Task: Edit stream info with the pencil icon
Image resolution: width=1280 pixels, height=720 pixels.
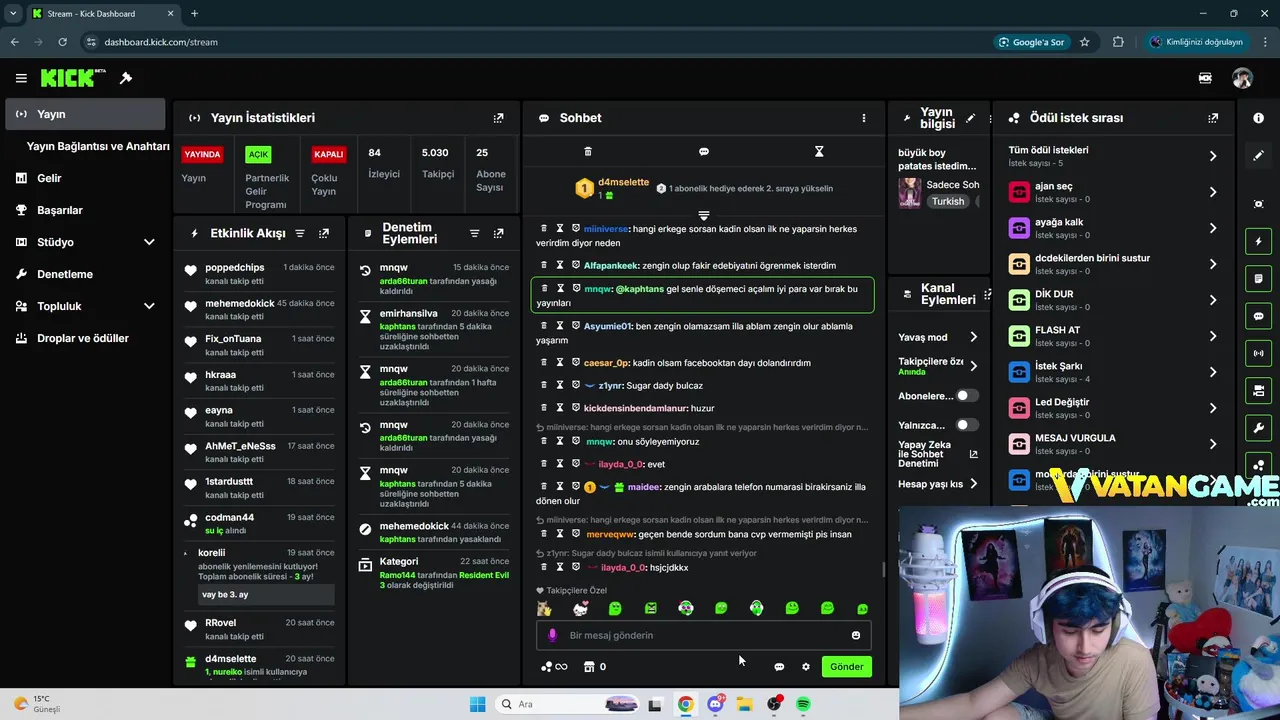Action: [970, 118]
